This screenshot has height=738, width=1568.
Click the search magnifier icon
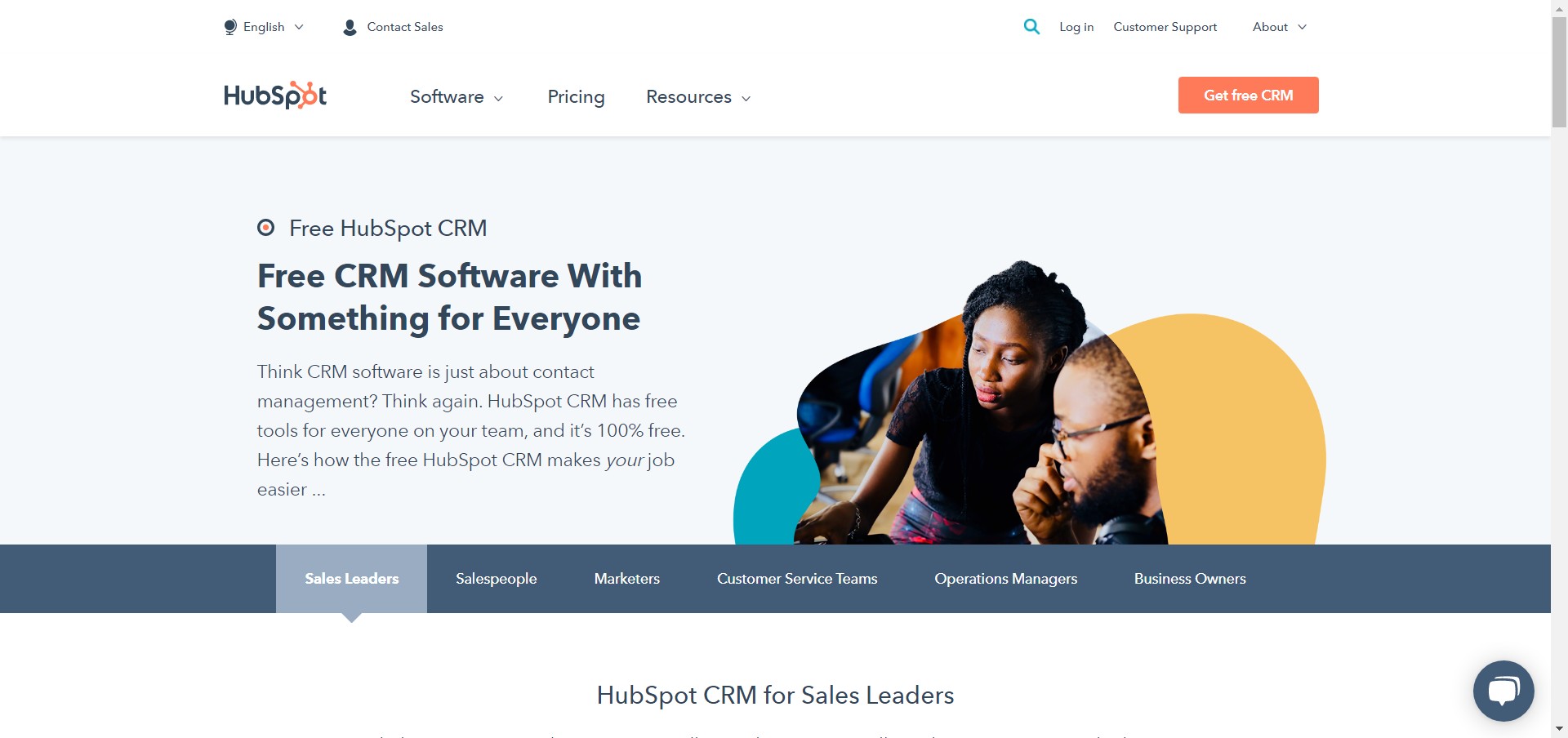pos(1031,26)
